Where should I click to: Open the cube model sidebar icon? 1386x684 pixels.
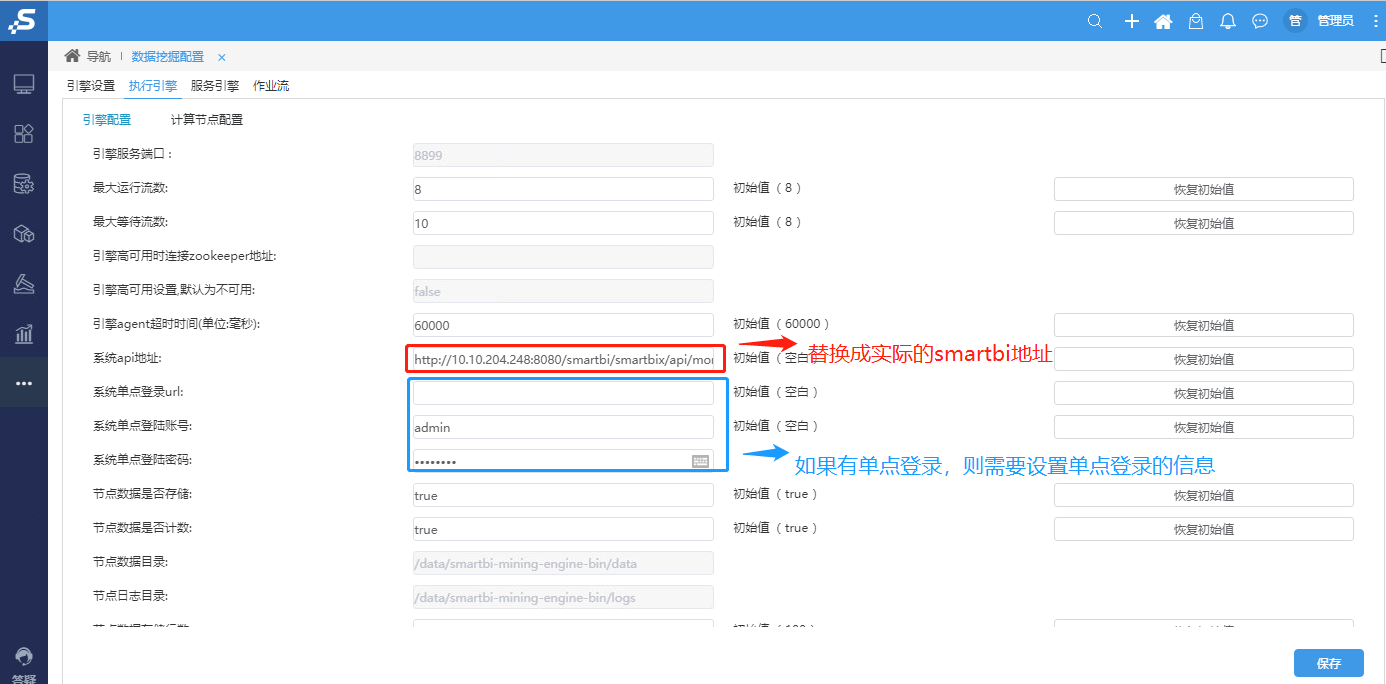(x=24, y=234)
